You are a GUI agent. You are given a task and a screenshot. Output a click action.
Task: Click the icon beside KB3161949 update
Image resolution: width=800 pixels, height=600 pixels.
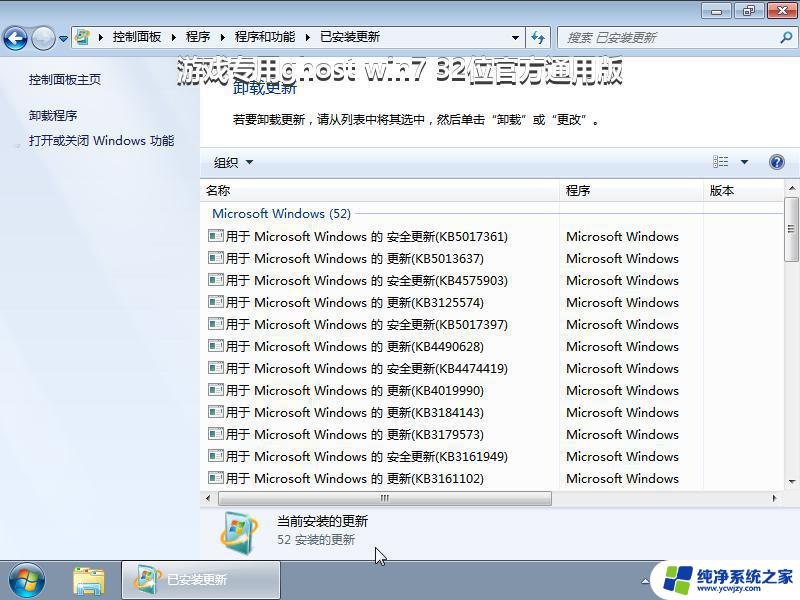[x=216, y=456]
